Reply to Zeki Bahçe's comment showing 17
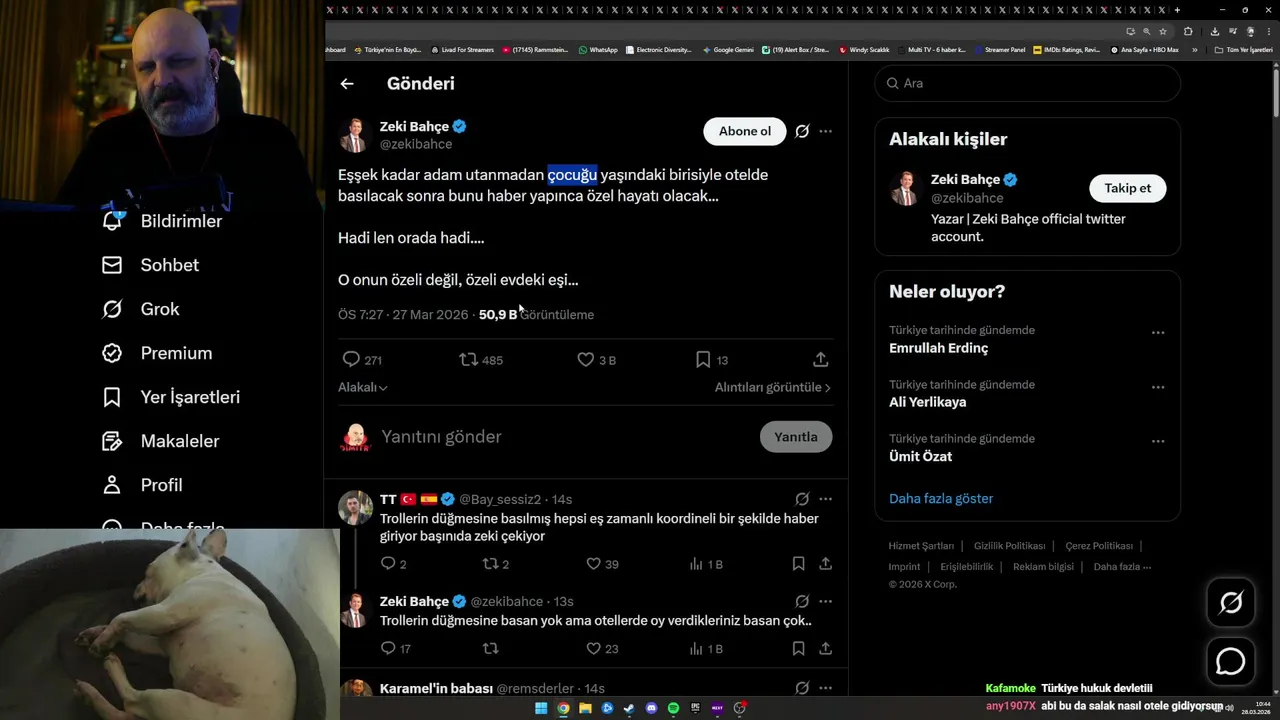 [x=388, y=648]
